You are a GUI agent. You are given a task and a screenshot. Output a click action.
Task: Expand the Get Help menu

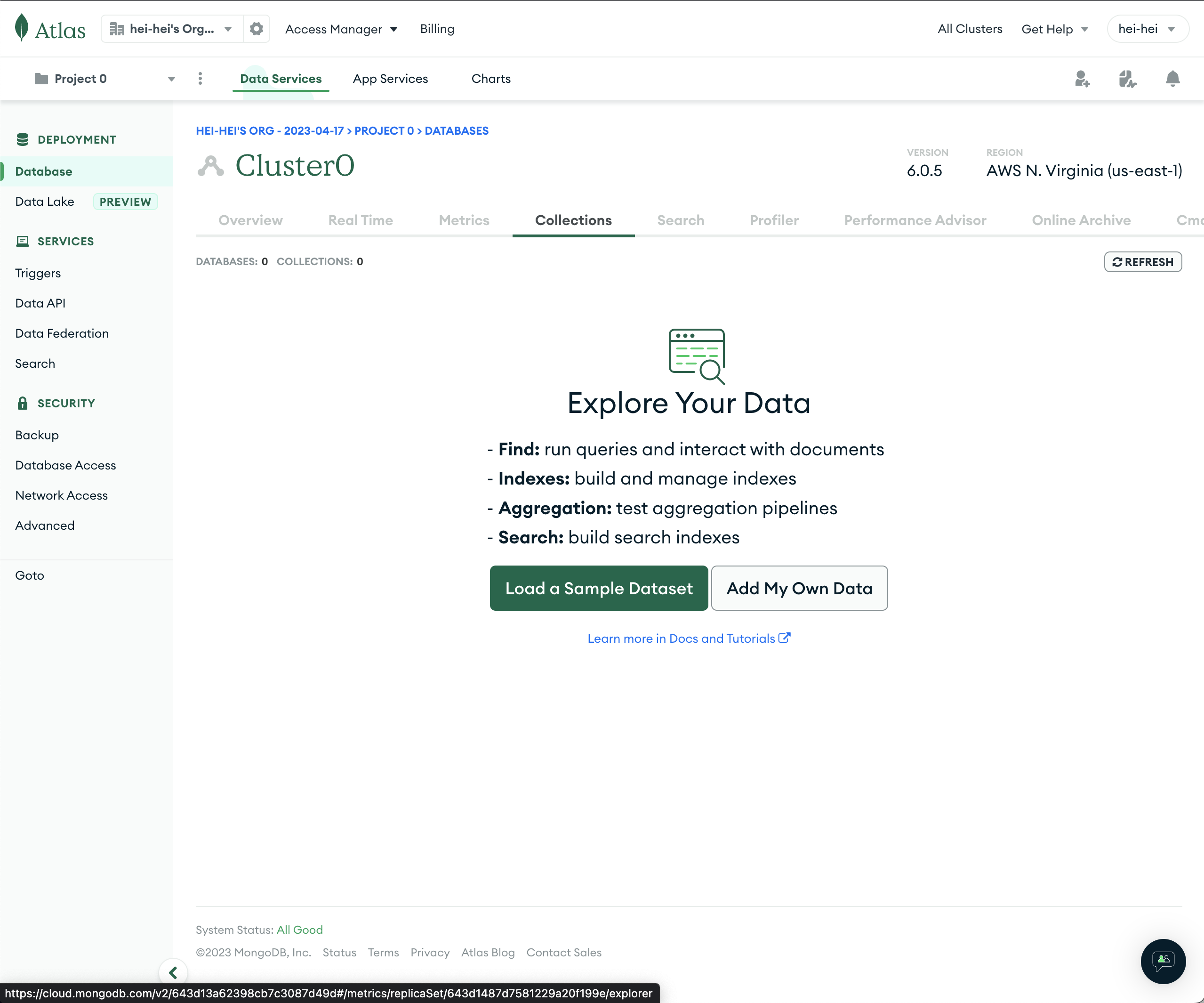coord(1055,29)
